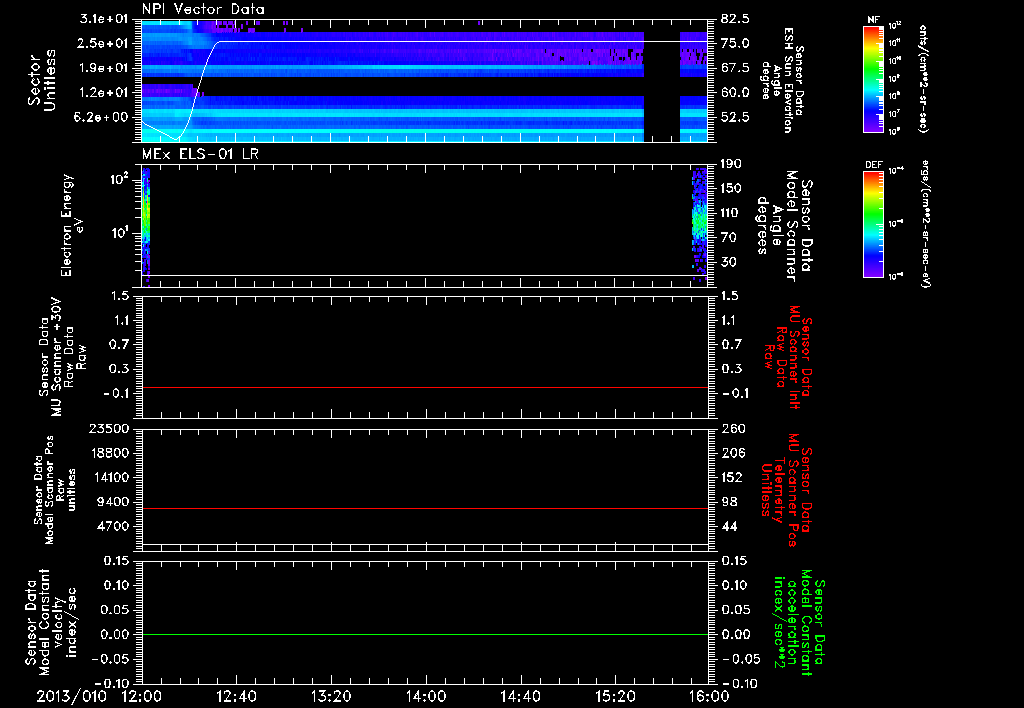Click the 12:40 time axis label

tap(236, 696)
